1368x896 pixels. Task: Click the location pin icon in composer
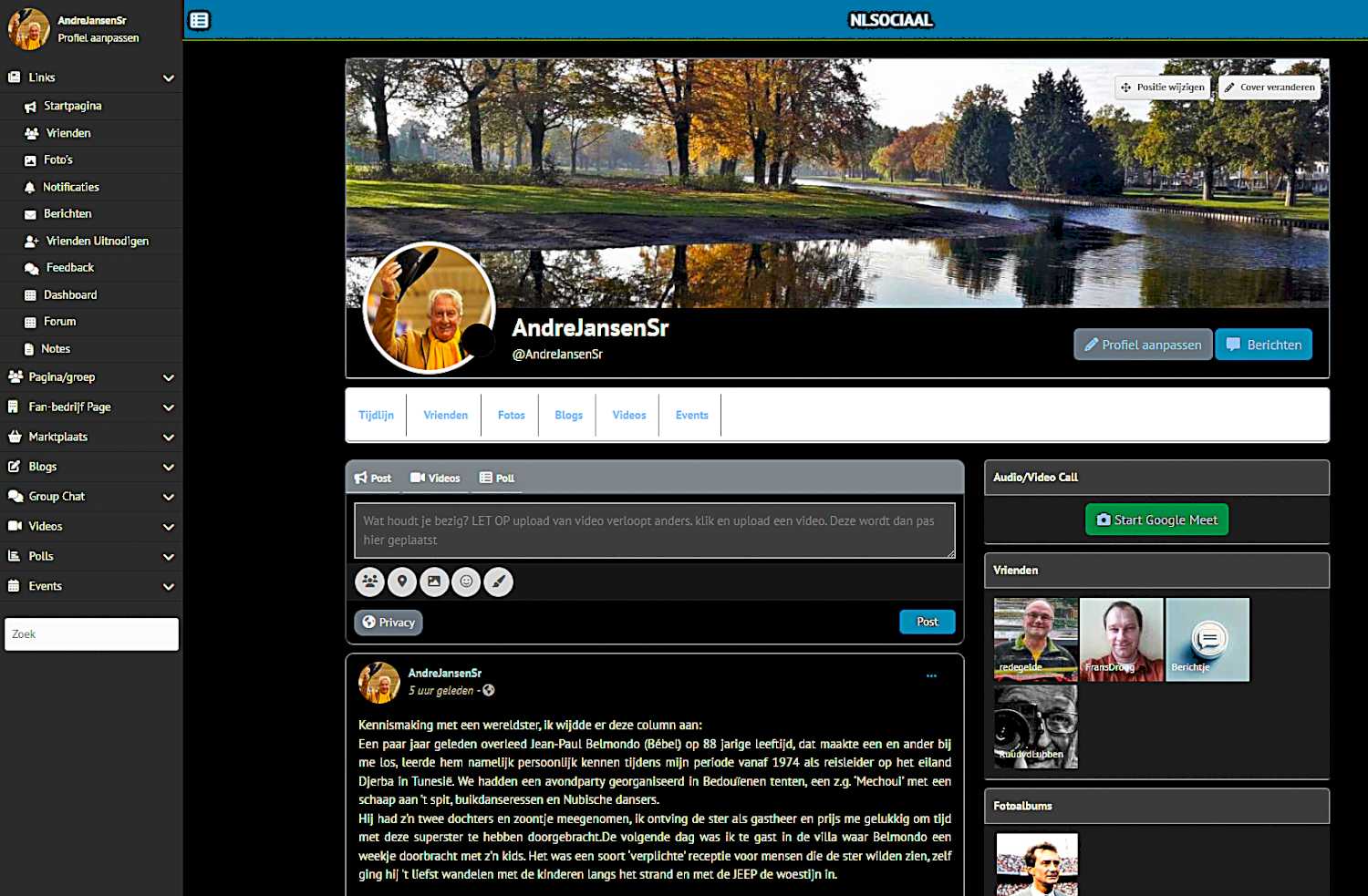click(x=401, y=582)
